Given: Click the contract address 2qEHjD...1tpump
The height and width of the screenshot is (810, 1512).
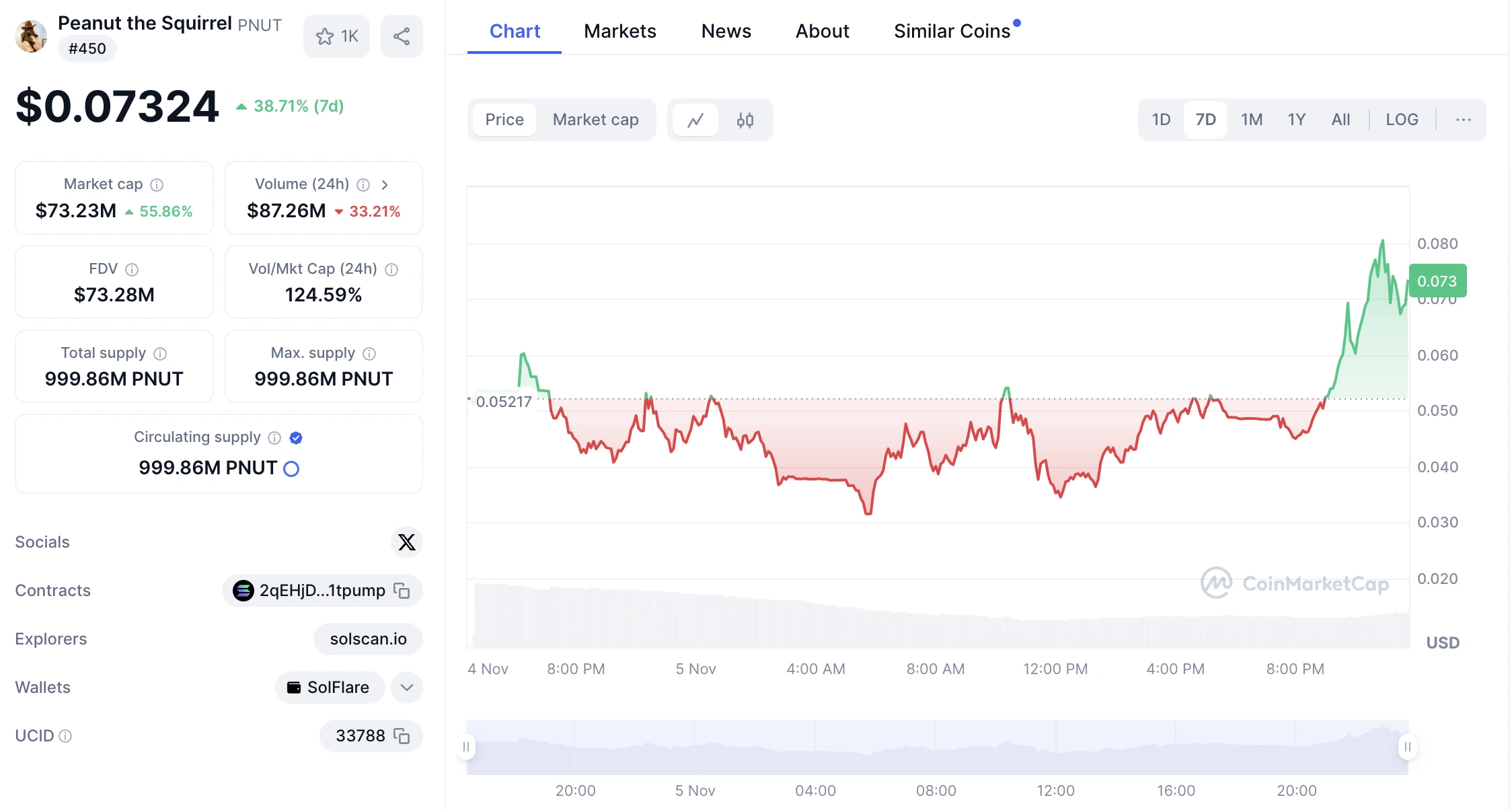Looking at the screenshot, I should point(322,591).
